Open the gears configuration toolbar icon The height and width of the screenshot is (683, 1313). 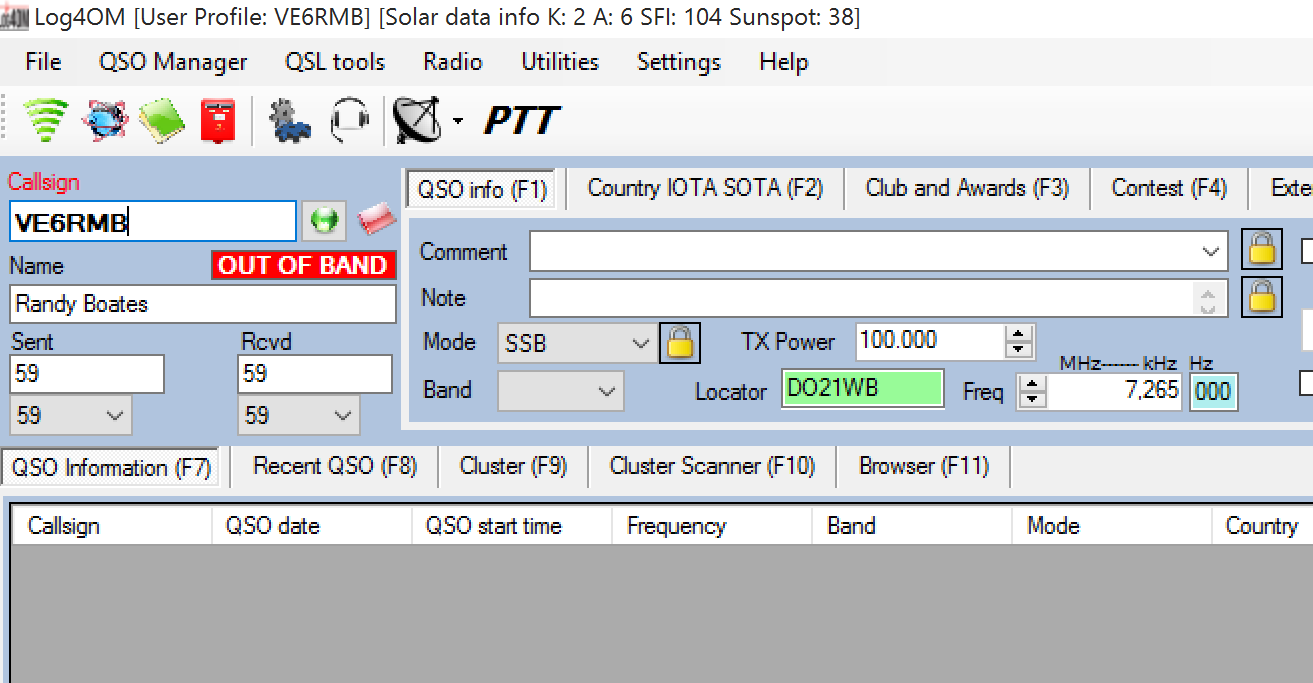point(289,120)
